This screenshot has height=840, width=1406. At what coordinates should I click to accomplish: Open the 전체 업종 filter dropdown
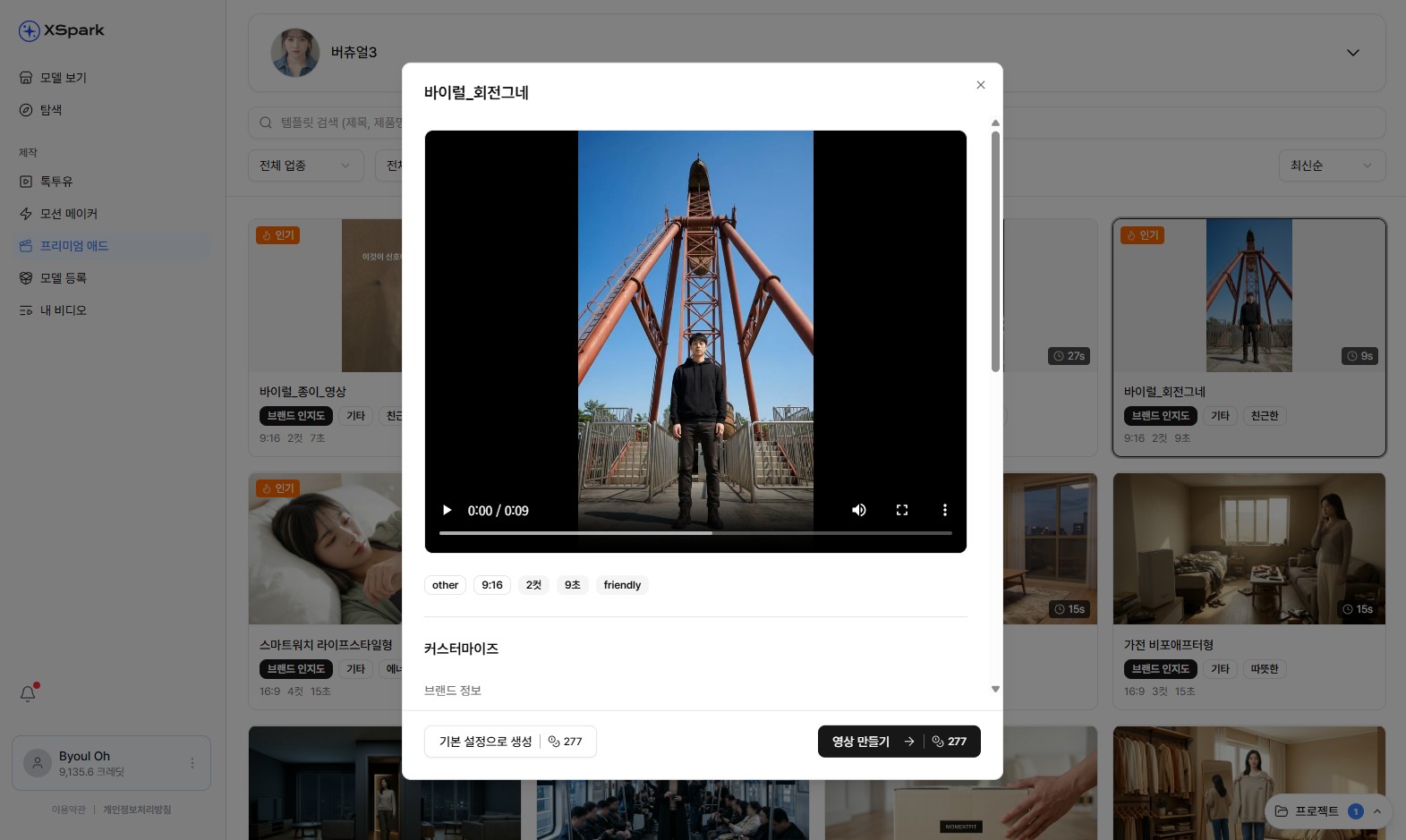[x=305, y=165]
